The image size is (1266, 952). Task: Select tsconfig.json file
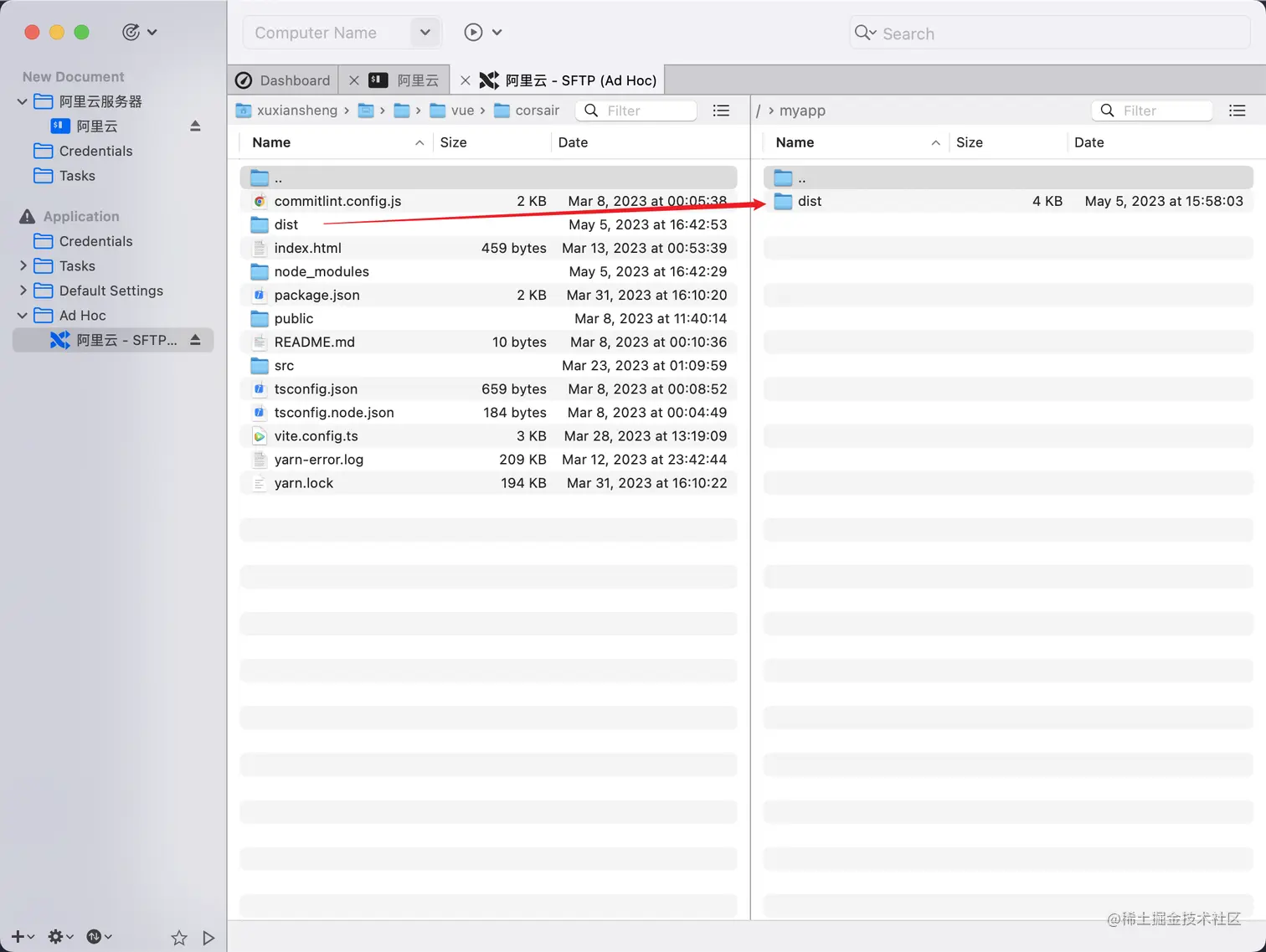point(488,389)
